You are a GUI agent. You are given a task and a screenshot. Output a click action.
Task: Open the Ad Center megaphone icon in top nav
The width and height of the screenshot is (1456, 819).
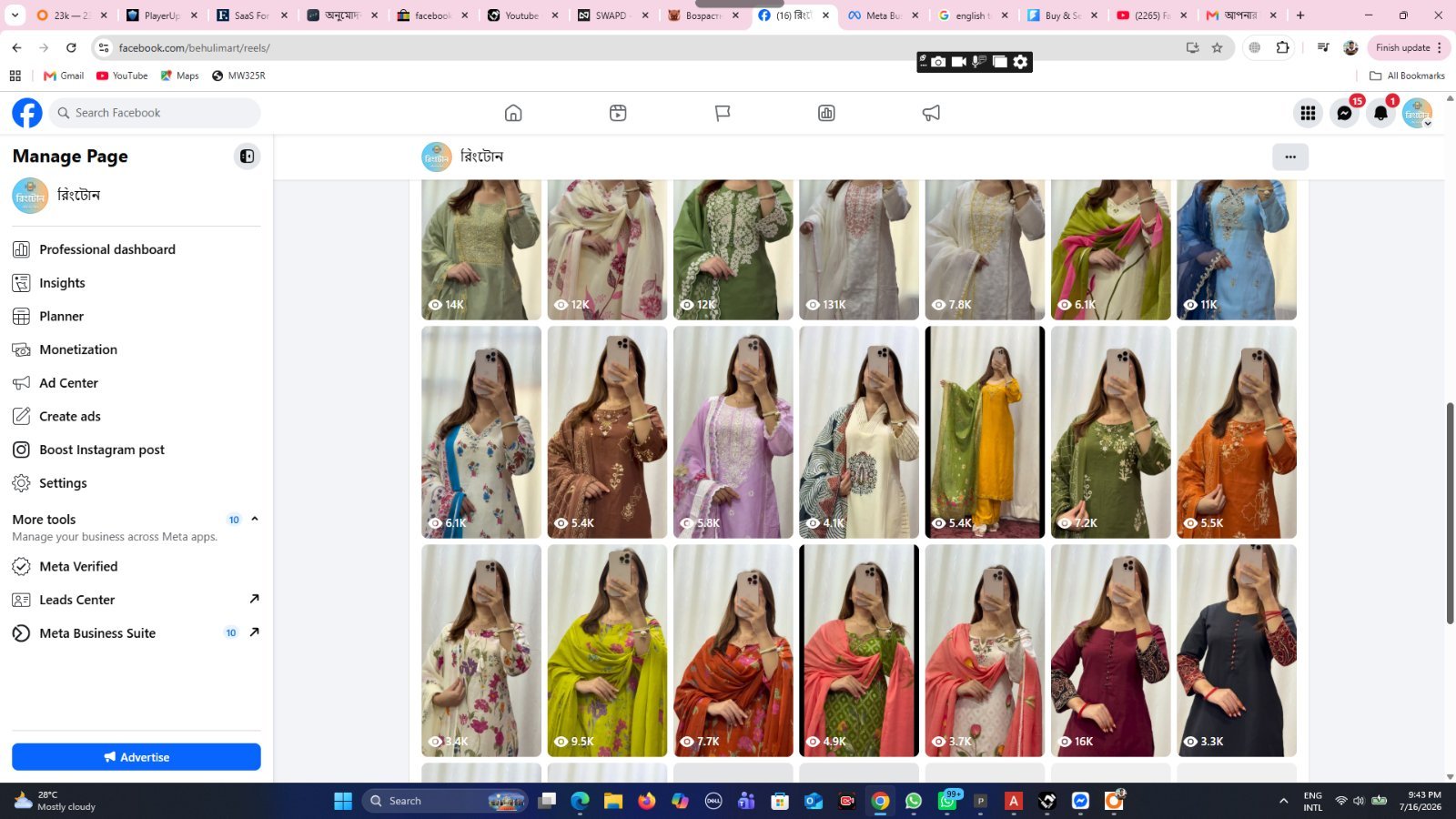point(931,113)
